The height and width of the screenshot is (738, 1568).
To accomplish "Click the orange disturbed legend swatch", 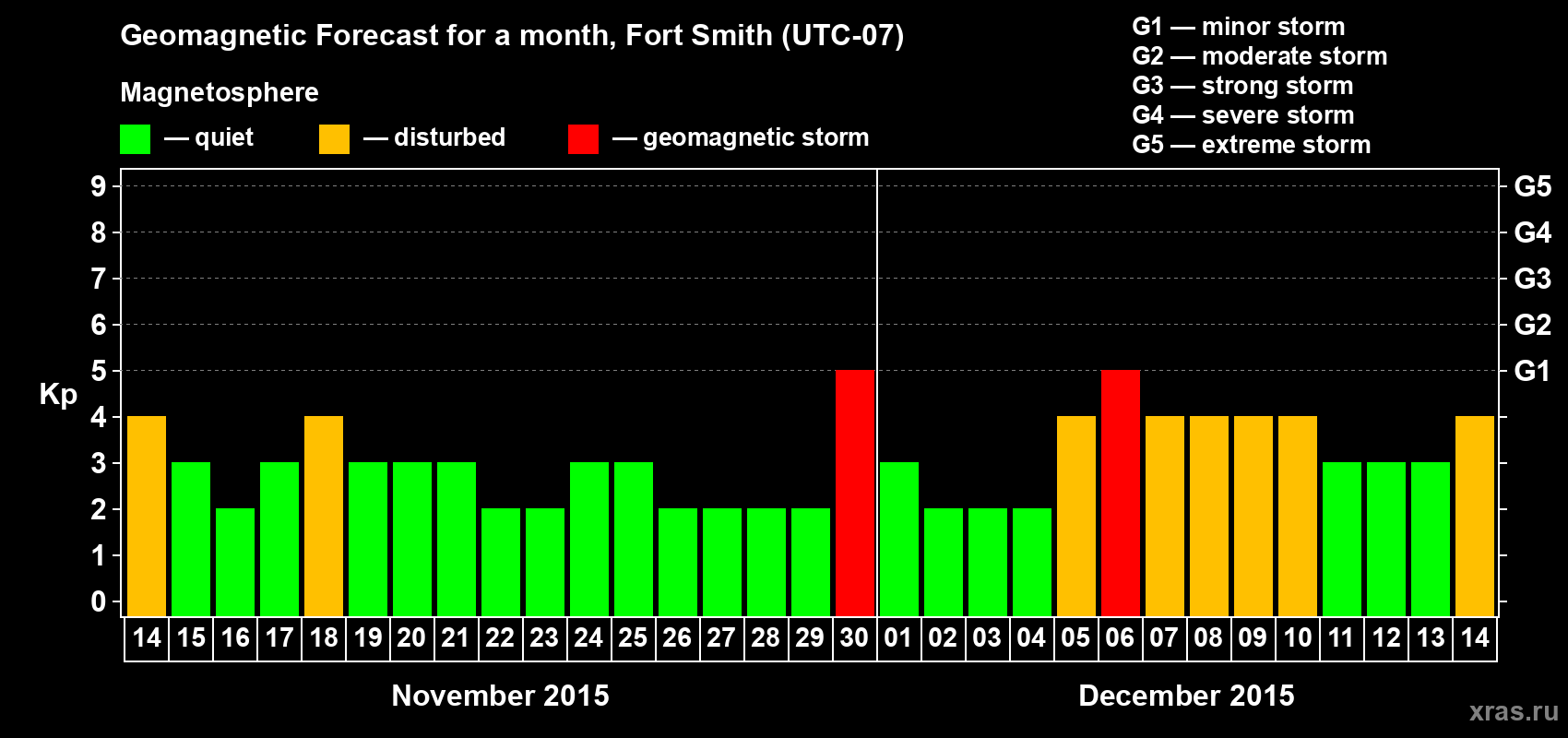I will (x=334, y=139).
